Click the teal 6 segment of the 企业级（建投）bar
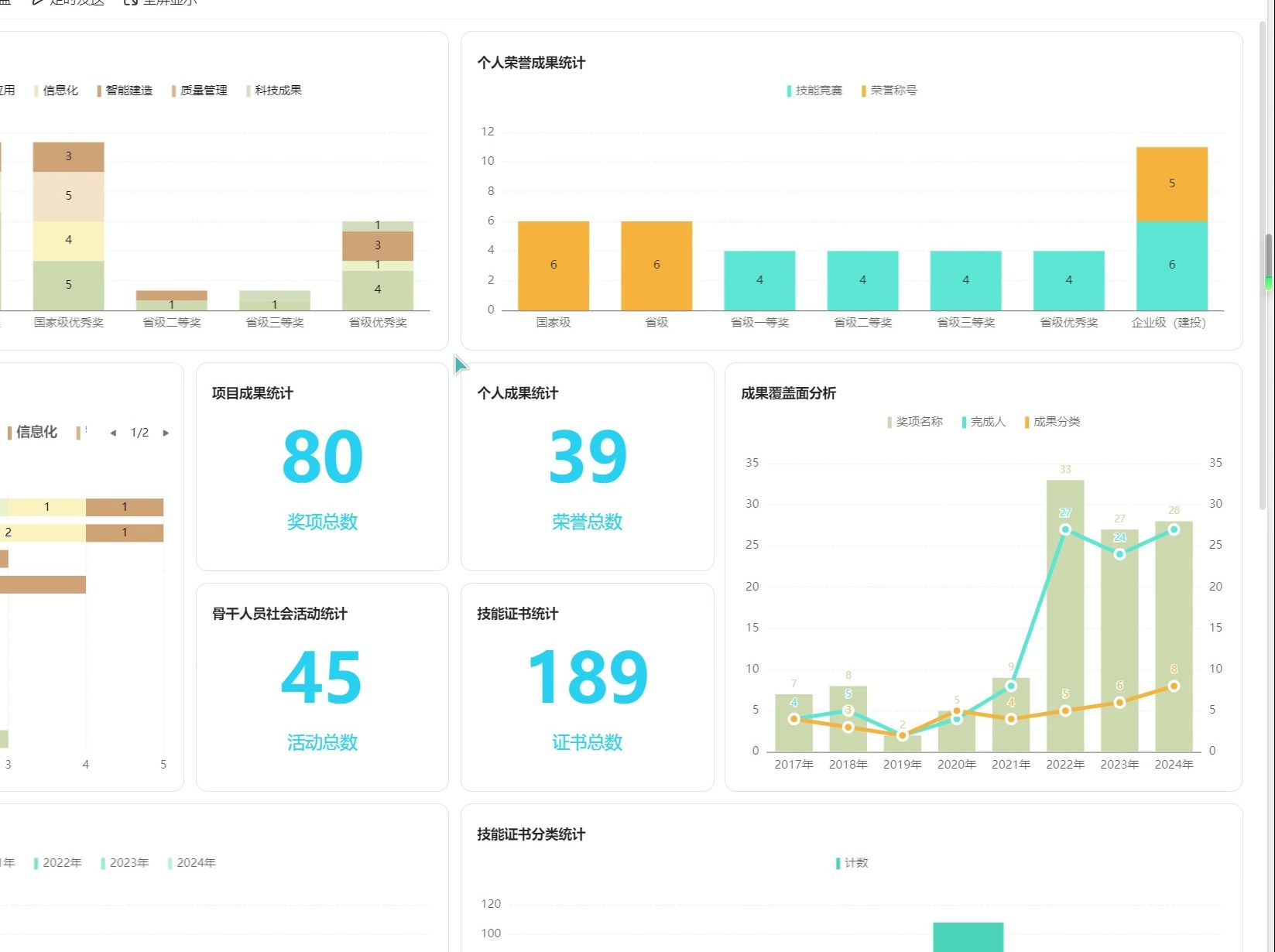Viewport: 1275px width, 952px height. click(1171, 265)
